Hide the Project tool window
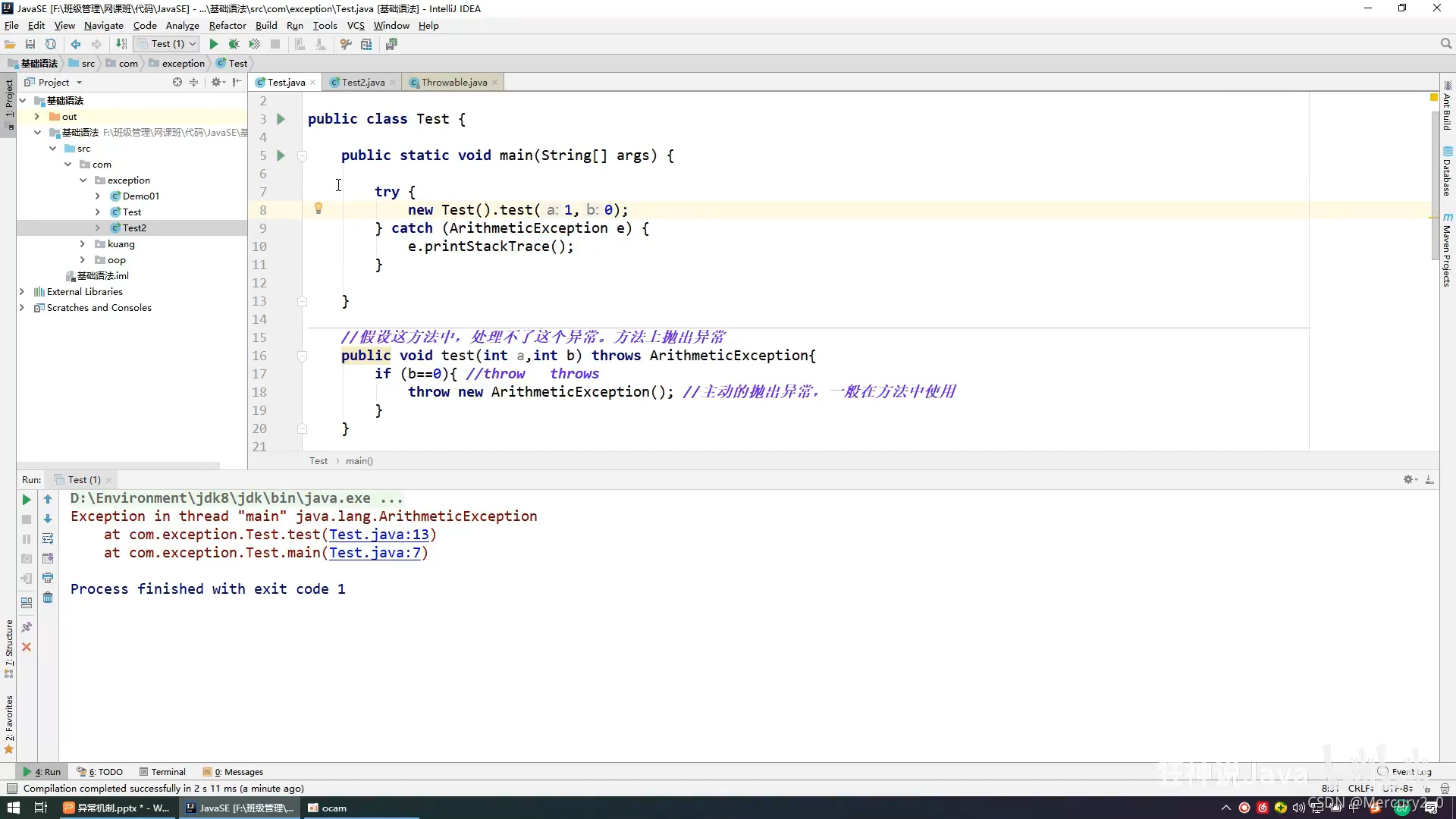Screen dimensions: 1456x819 click(237, 82)
